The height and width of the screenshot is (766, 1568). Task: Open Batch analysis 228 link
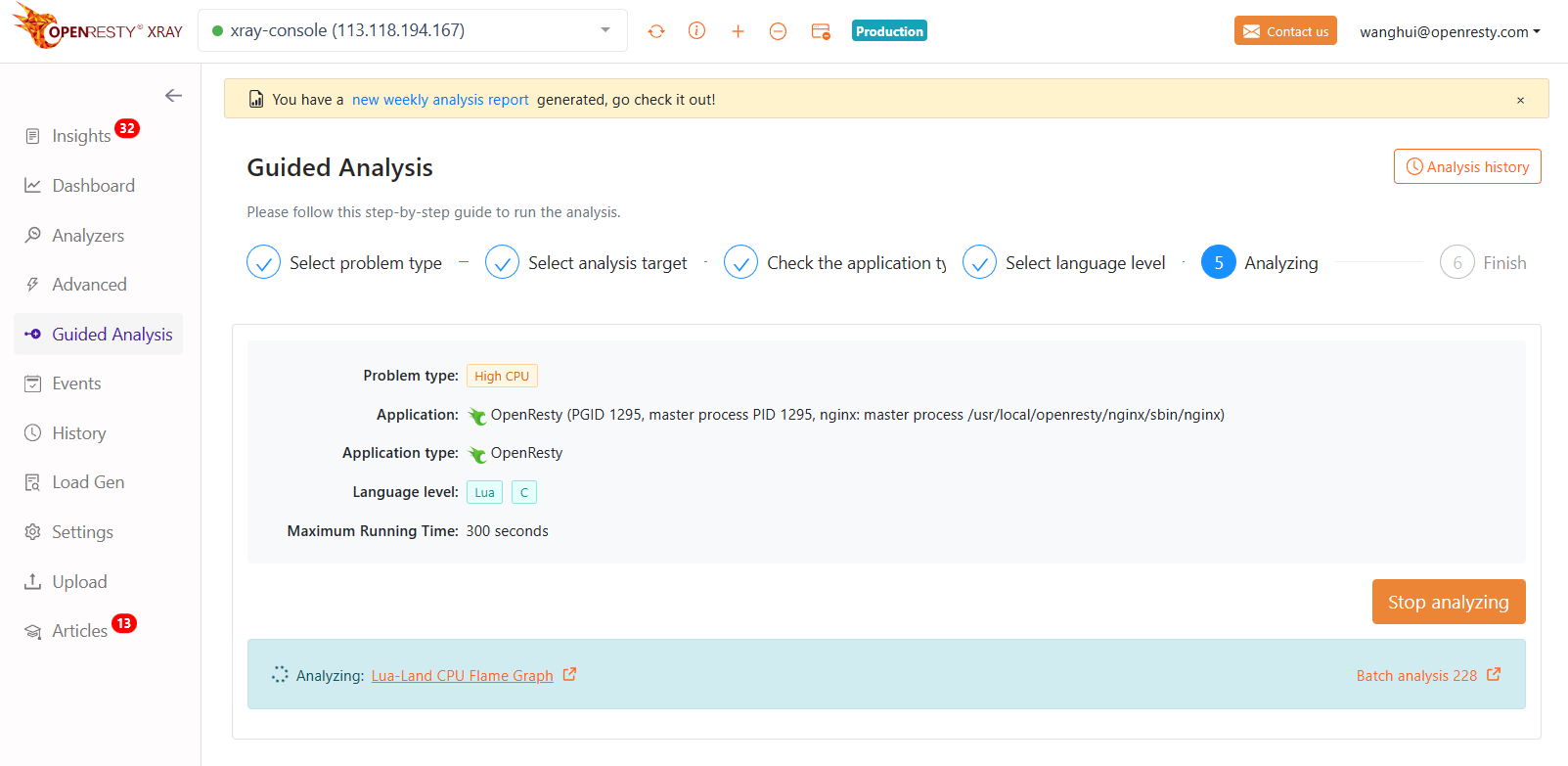(1416, 675)
